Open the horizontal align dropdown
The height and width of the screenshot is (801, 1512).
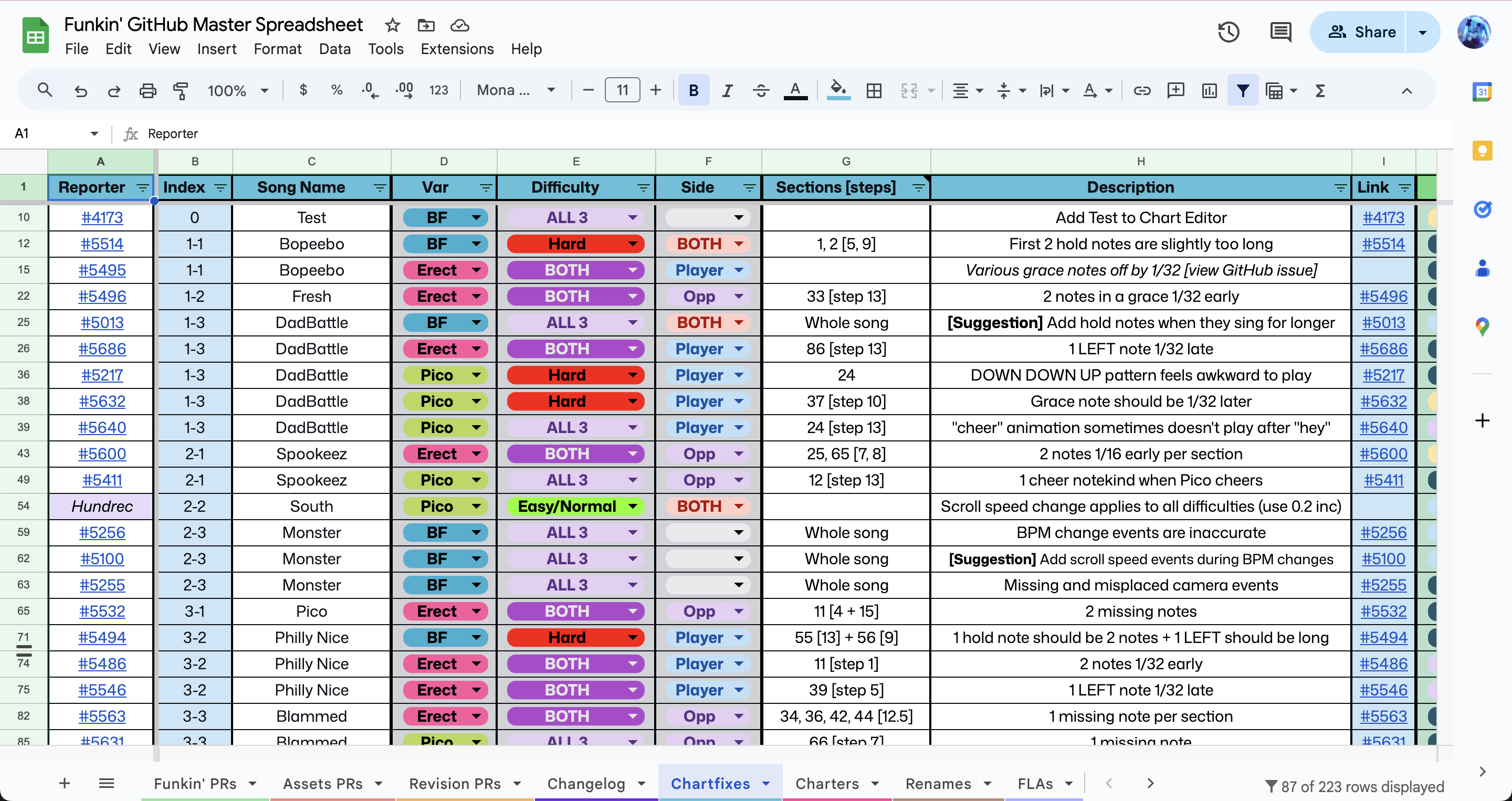coord(967,90)
